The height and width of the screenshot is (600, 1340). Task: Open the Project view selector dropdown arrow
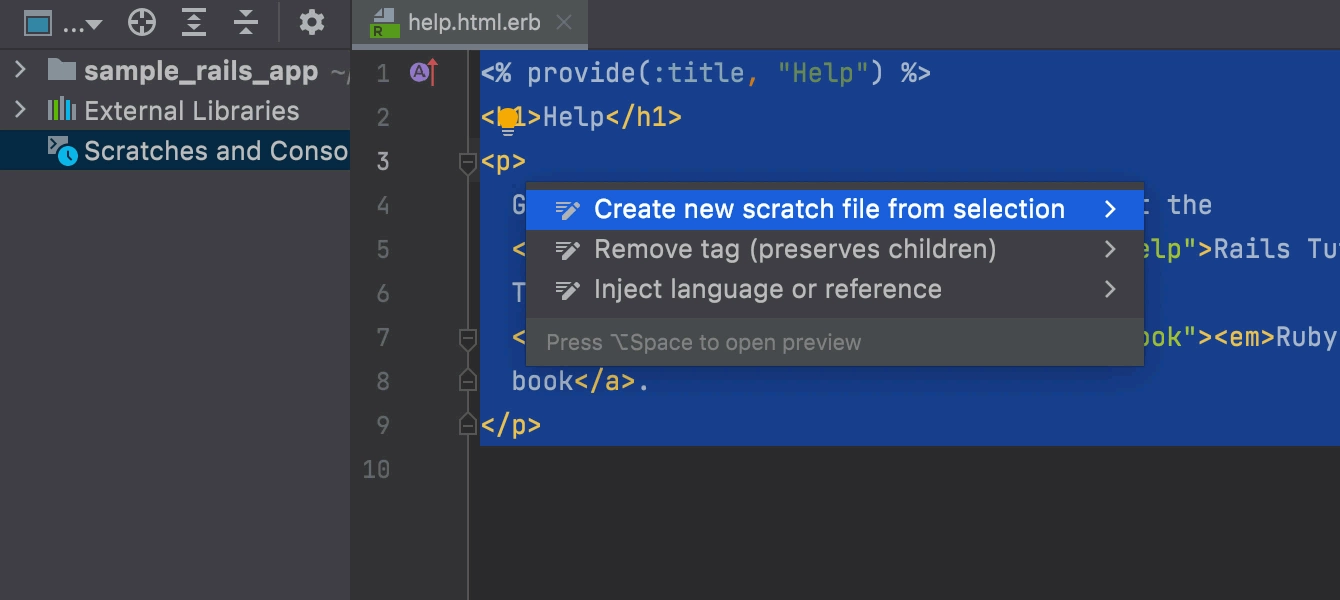pos(94,25)
